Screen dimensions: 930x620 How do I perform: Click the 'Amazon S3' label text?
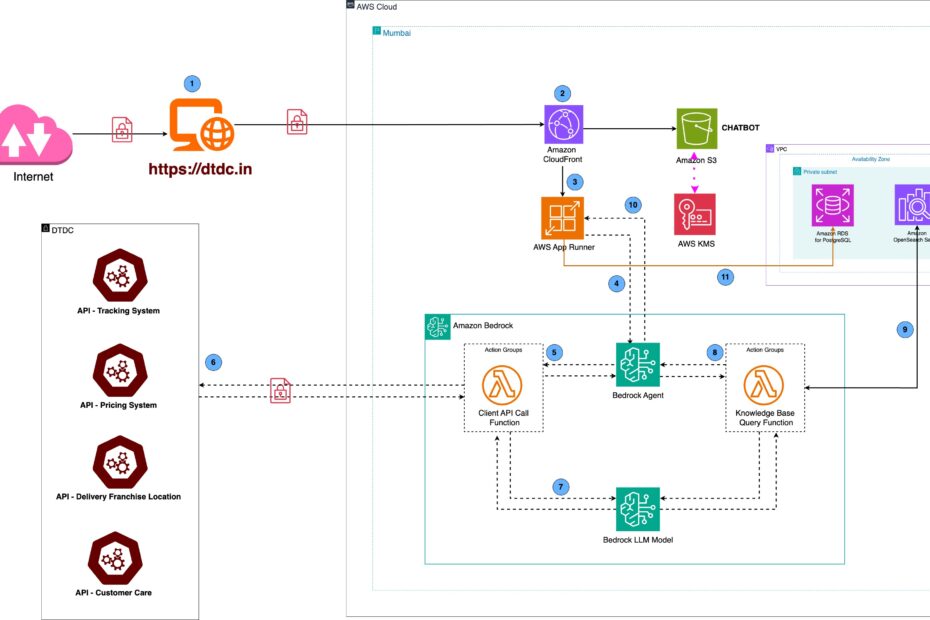(696, 160)
